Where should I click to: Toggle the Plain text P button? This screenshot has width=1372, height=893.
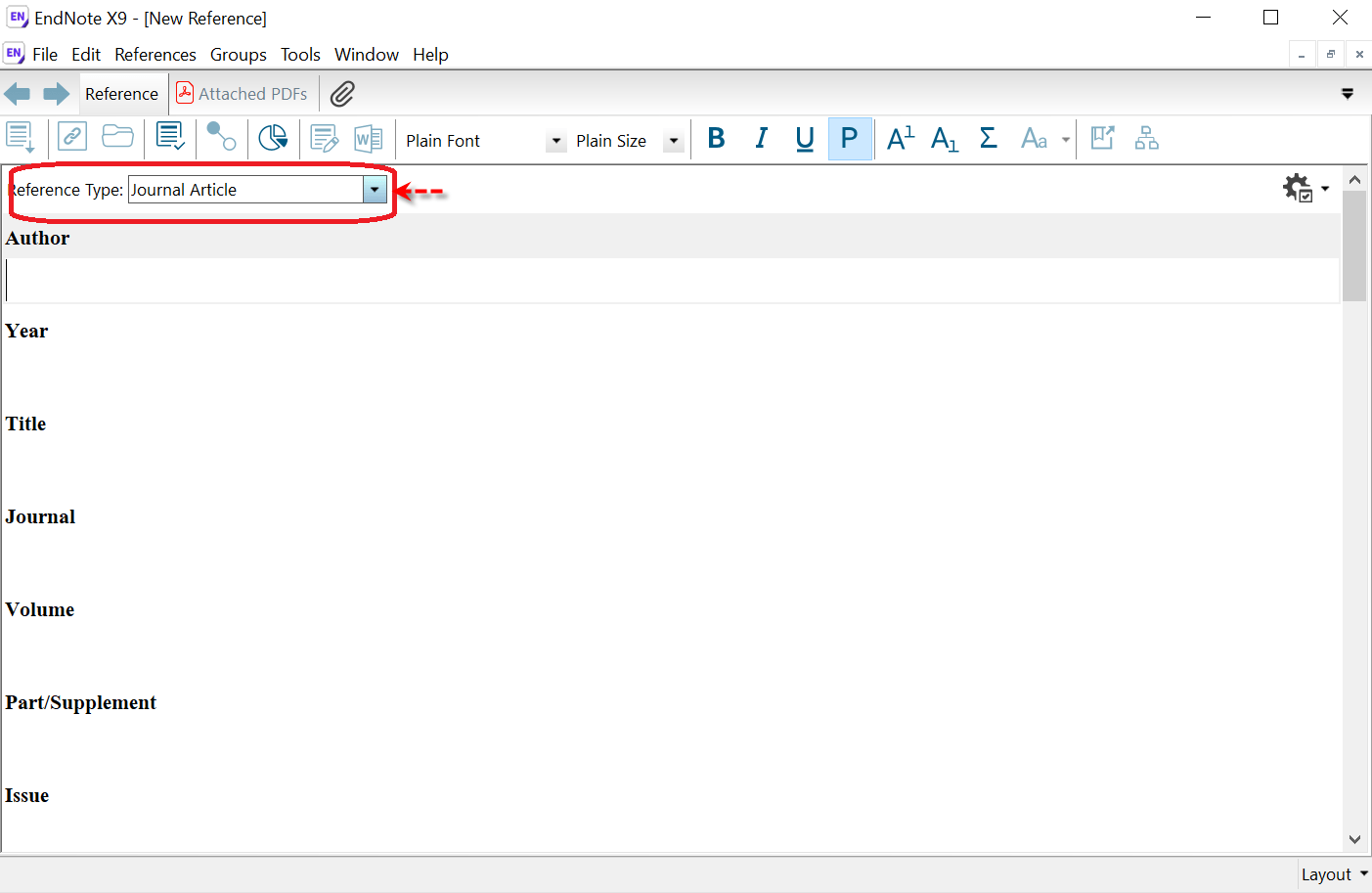click(x=850, y=139)
